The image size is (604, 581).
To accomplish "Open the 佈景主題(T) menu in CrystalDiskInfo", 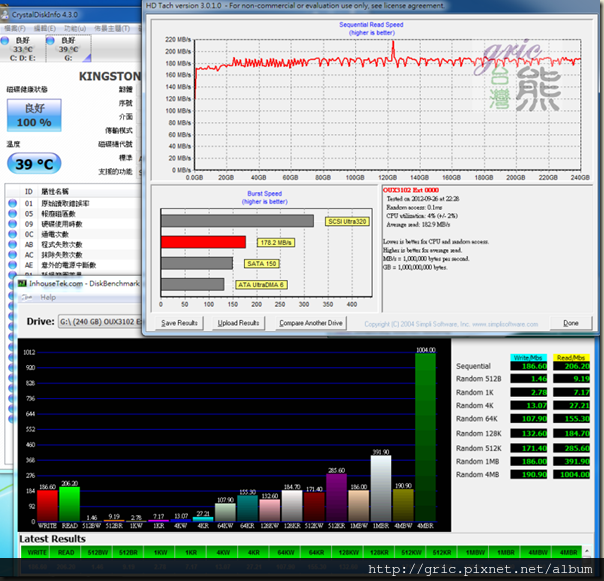I will [112, 29].
